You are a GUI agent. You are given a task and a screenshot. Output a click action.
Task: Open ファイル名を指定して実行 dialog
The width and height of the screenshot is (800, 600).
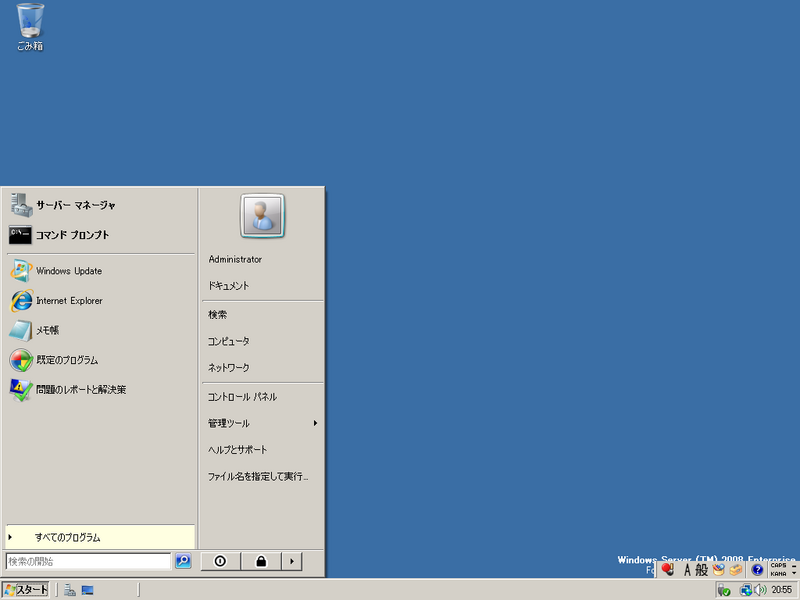[x=263, y=477]
